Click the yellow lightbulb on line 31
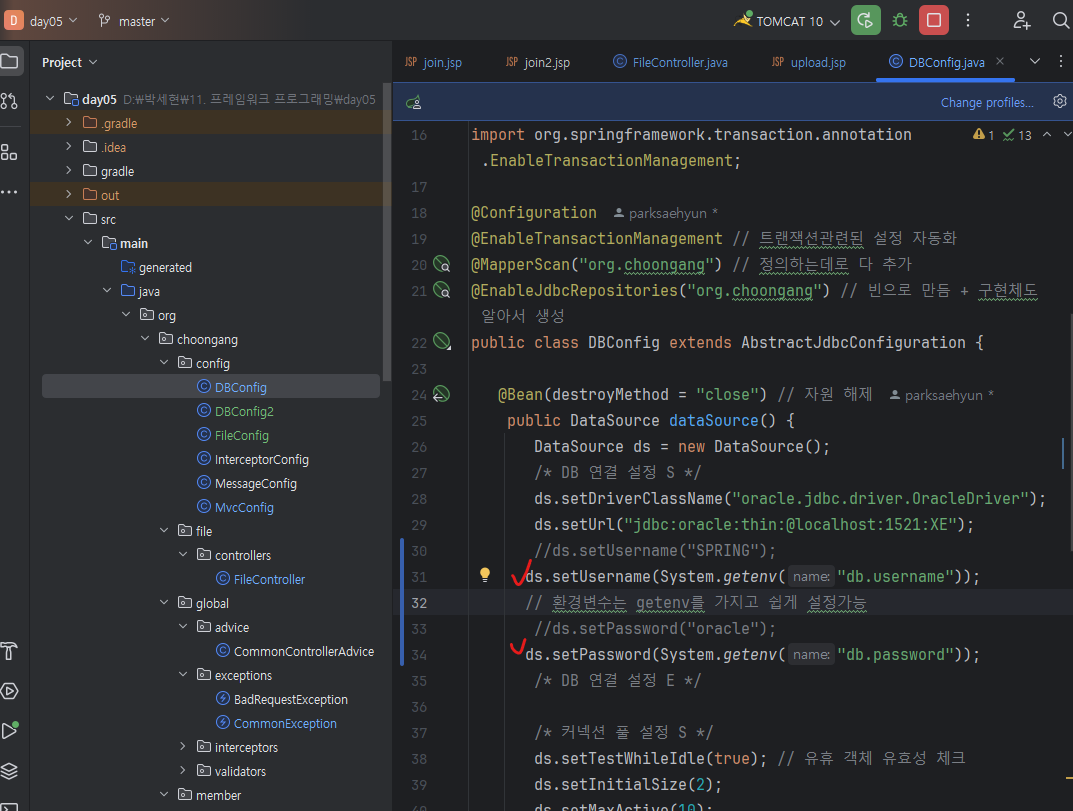Viewport: 1073px width, 811px height. pos(485,575)
